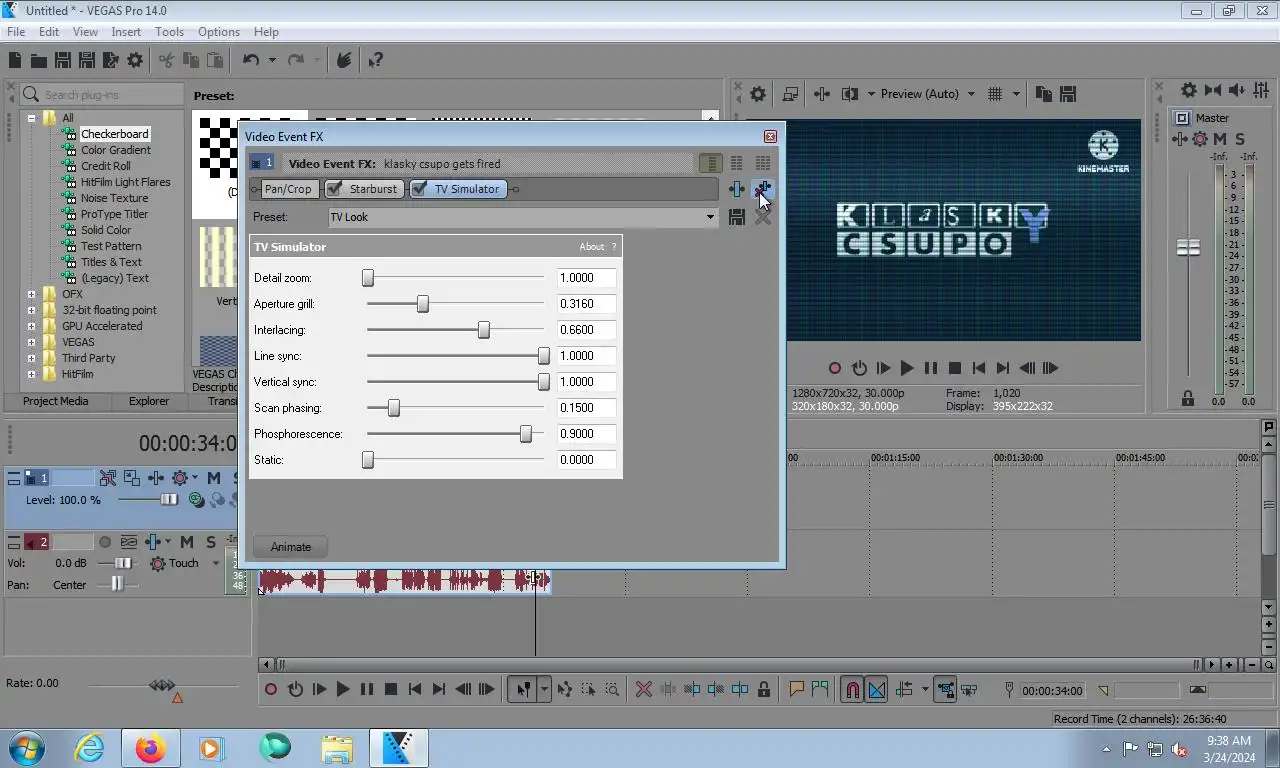Solo audio track 2 with S button

click(210, 542)
